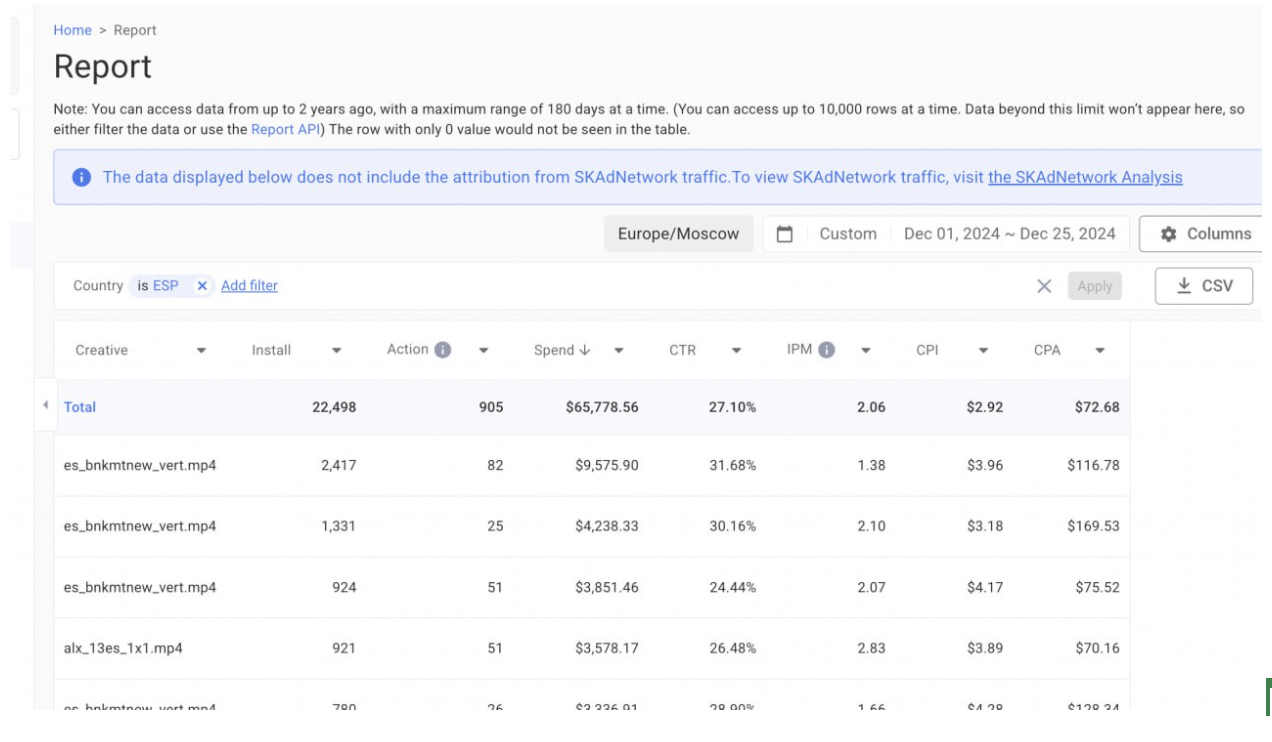Go to Home breadcrumb link
The height and width of the screenshot is (742, 1272).
73,30
